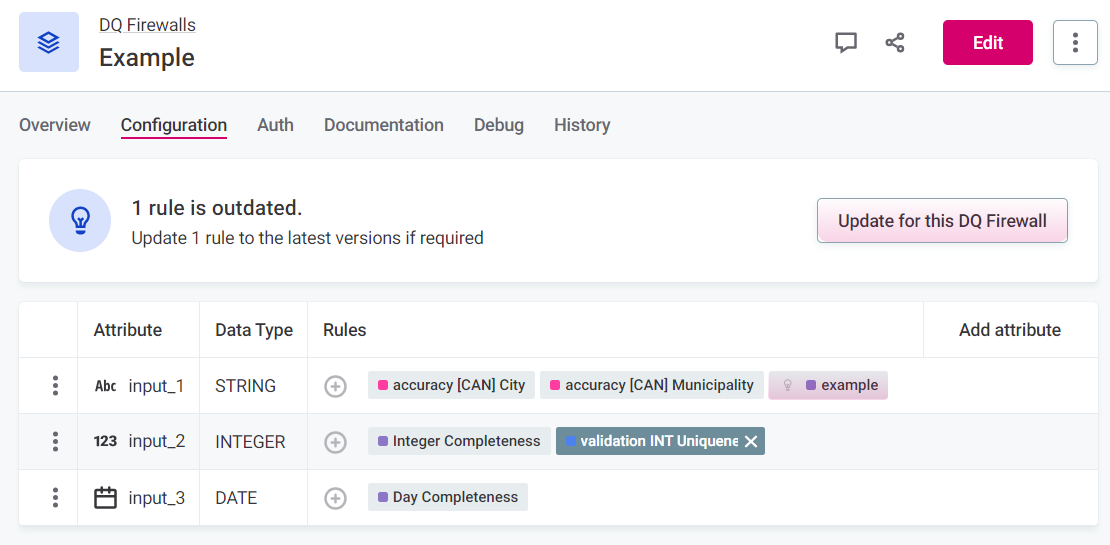
Task: Add a rule to input_3 row
Action: pos(335,498)
